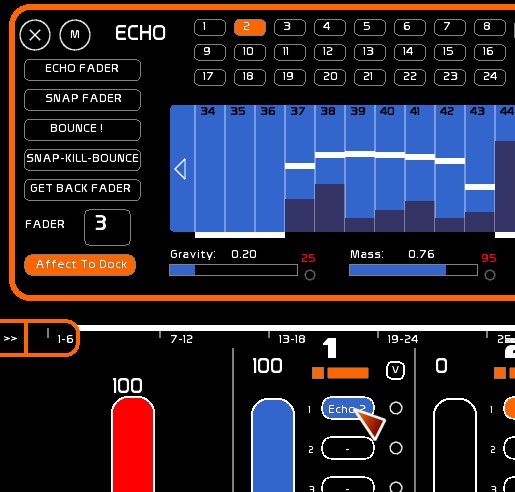Image resolution: width=515 pixels, height=492 pixels.
Task: Click the SNAP-KILL-BOUNCE button
Action: [82, 160]
